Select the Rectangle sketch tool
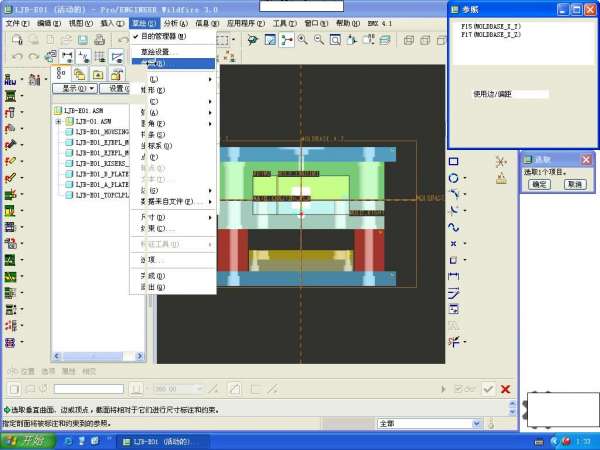600x450 pixels. coord(453,161)
